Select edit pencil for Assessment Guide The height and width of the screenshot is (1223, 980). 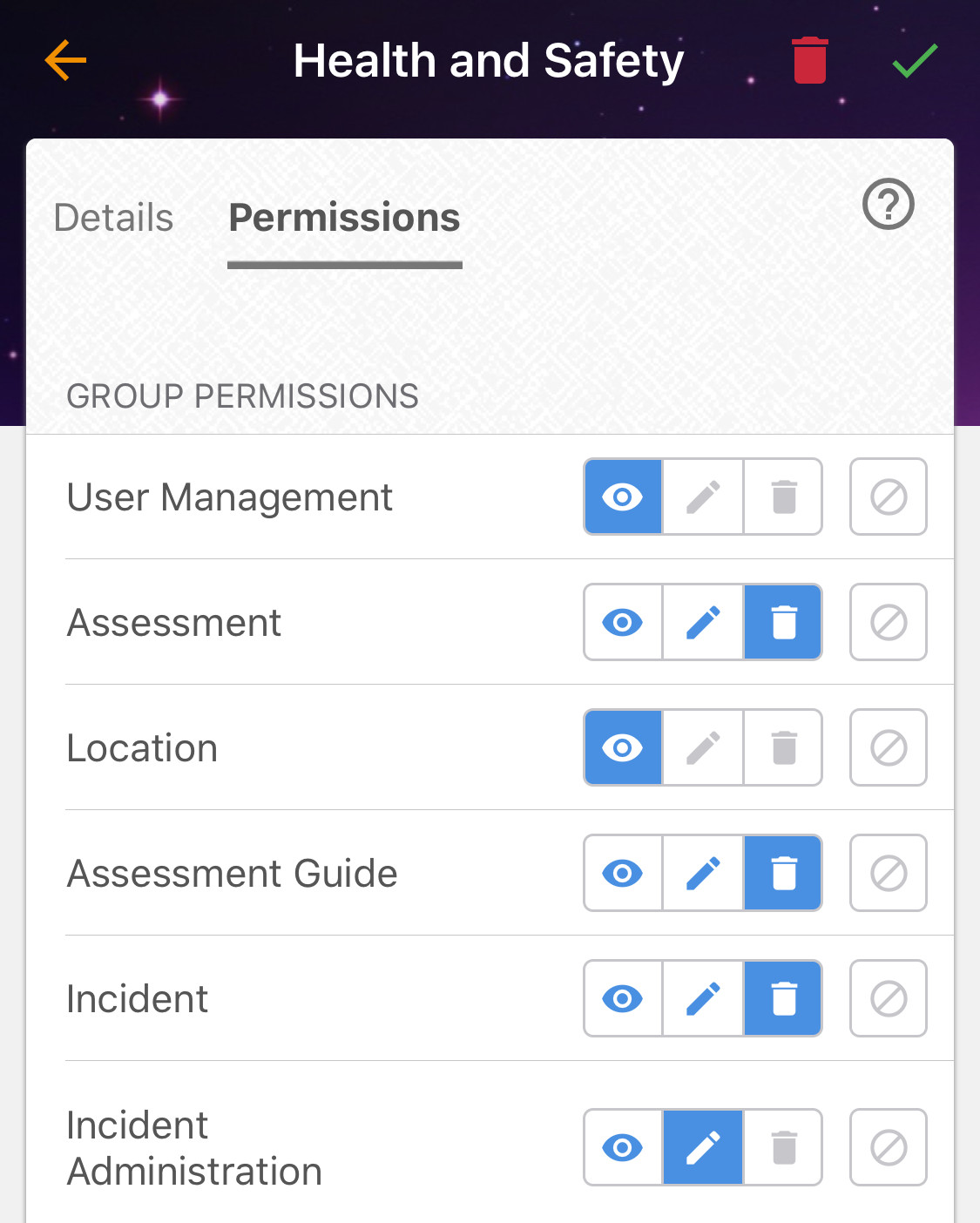[703, 873]
